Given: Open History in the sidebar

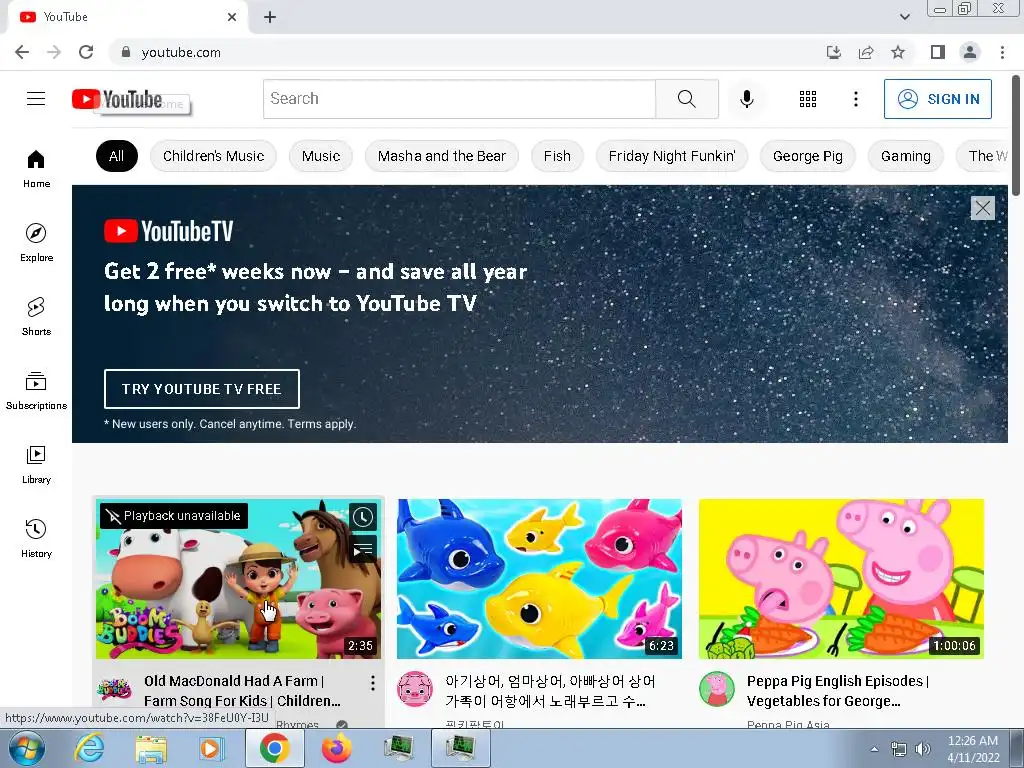Looking at the screenshot, I should 37,539.
